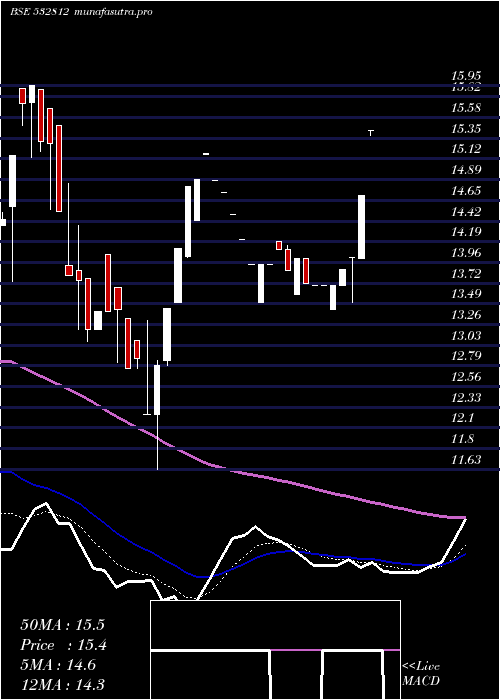Select the 12.79 price axis label
The width and height of the screenshot is (500, 700).
click(466, 356)
